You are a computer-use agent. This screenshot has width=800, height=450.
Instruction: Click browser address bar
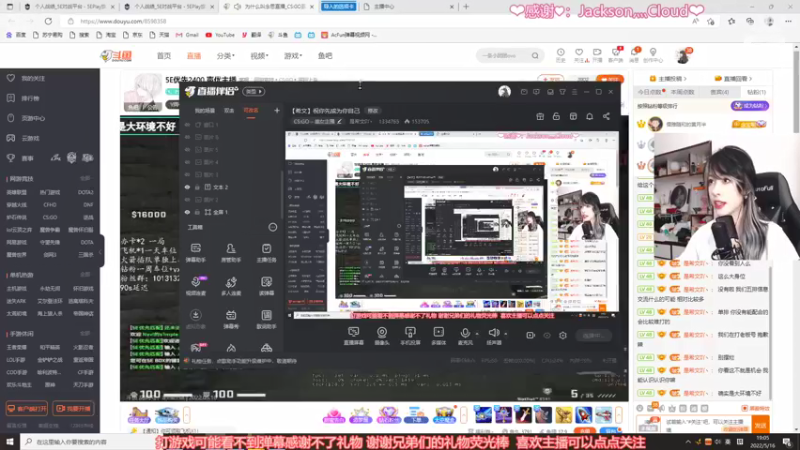pos(378,21)
